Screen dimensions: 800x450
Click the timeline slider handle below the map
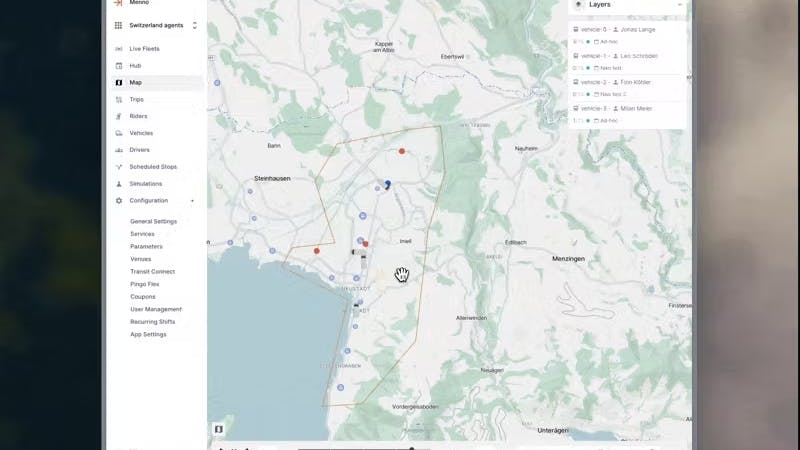(412, 449)
